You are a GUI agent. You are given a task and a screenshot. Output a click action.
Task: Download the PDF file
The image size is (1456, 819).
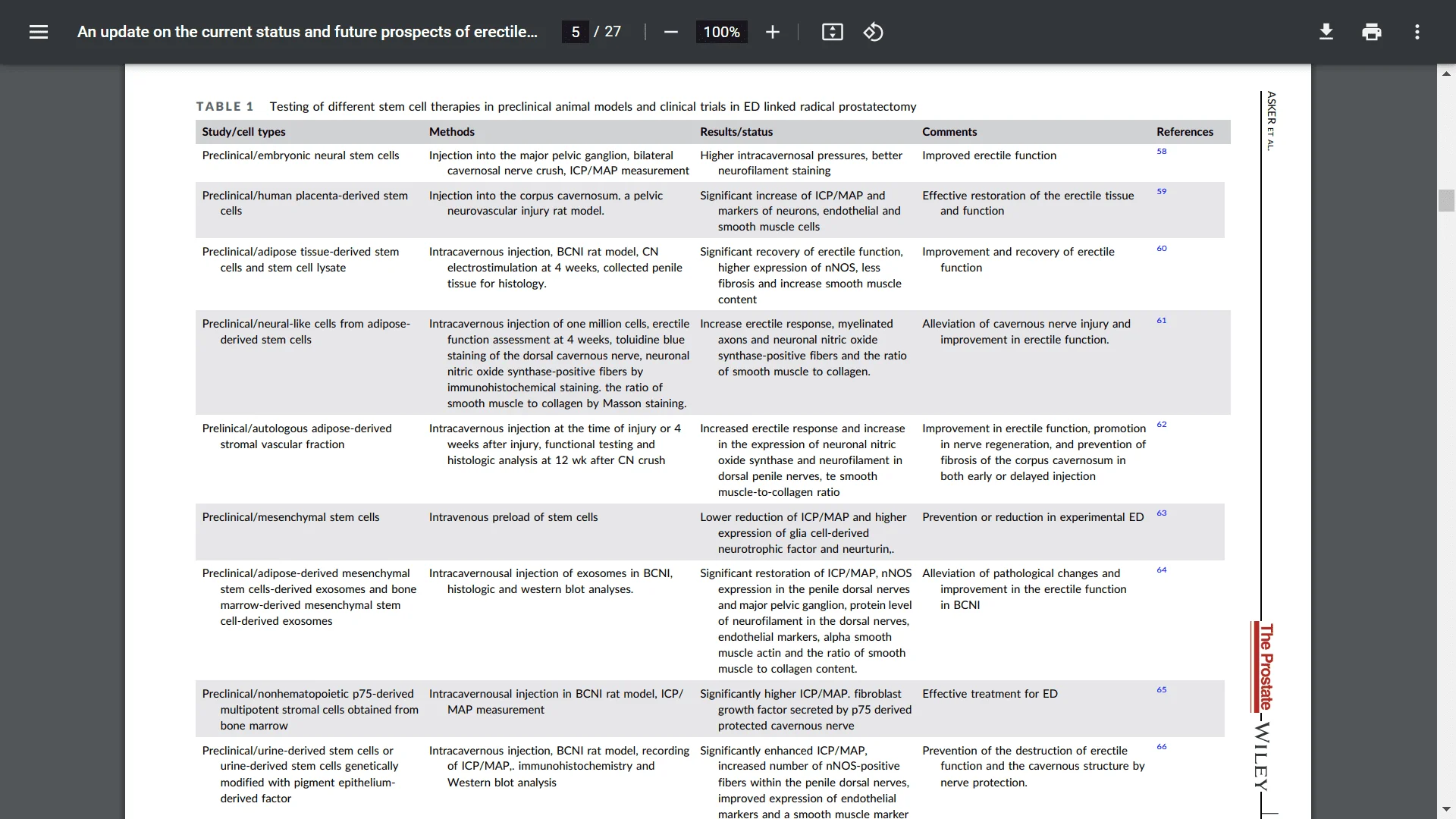(x=1326, y=32)
